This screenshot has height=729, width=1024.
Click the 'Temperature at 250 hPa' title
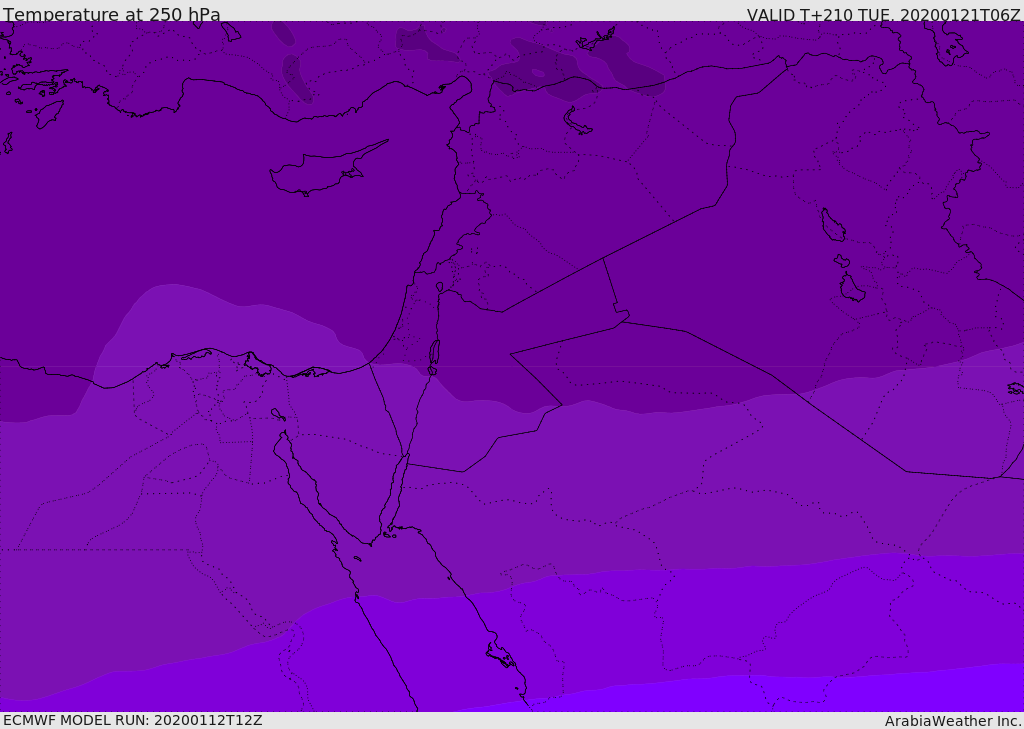tap(112, 14)
